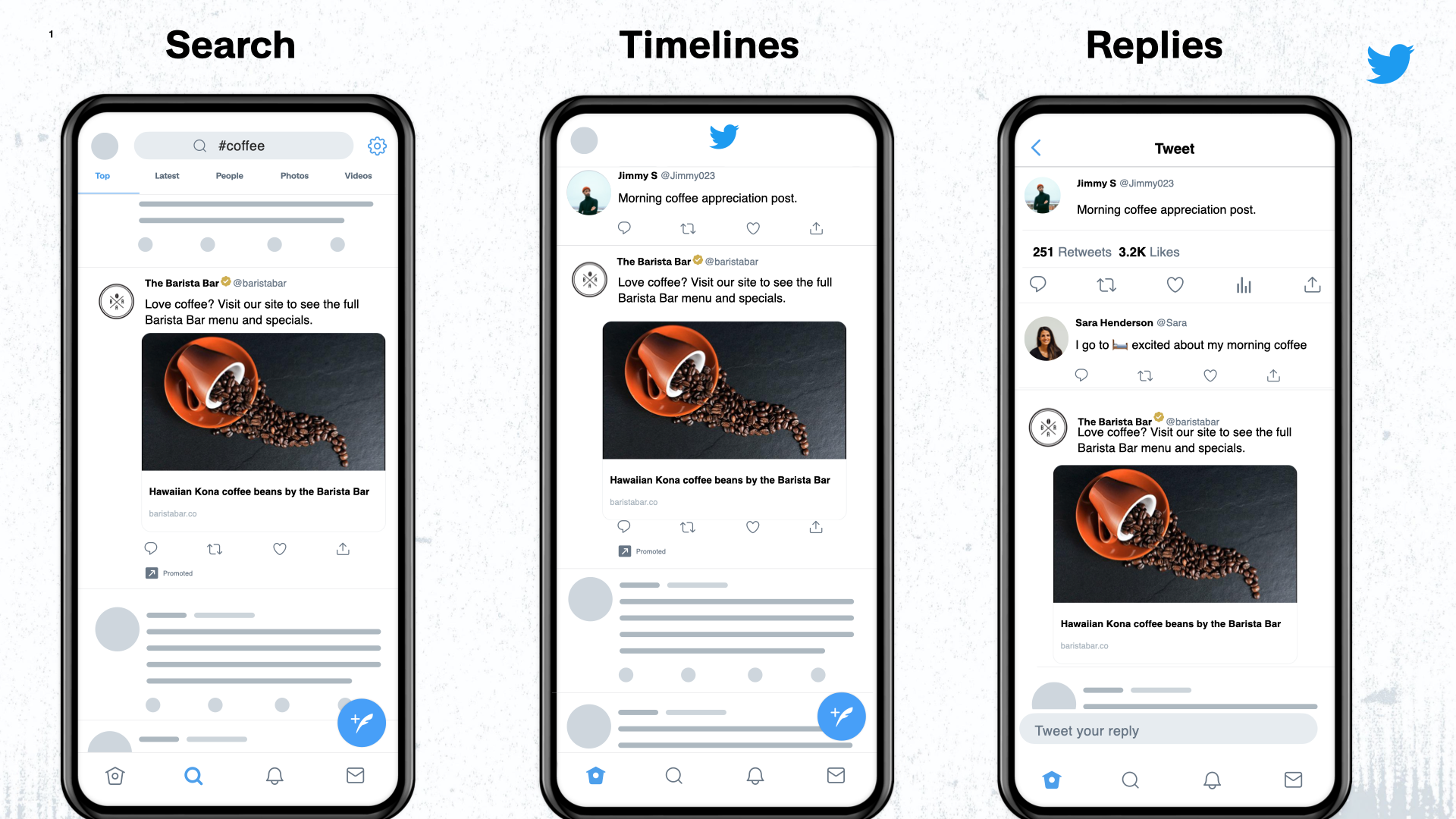The width and height of the screenshot is (1456, 819).
Task: Select the Latest tab in search results
Action: click(x=164, y=176)
